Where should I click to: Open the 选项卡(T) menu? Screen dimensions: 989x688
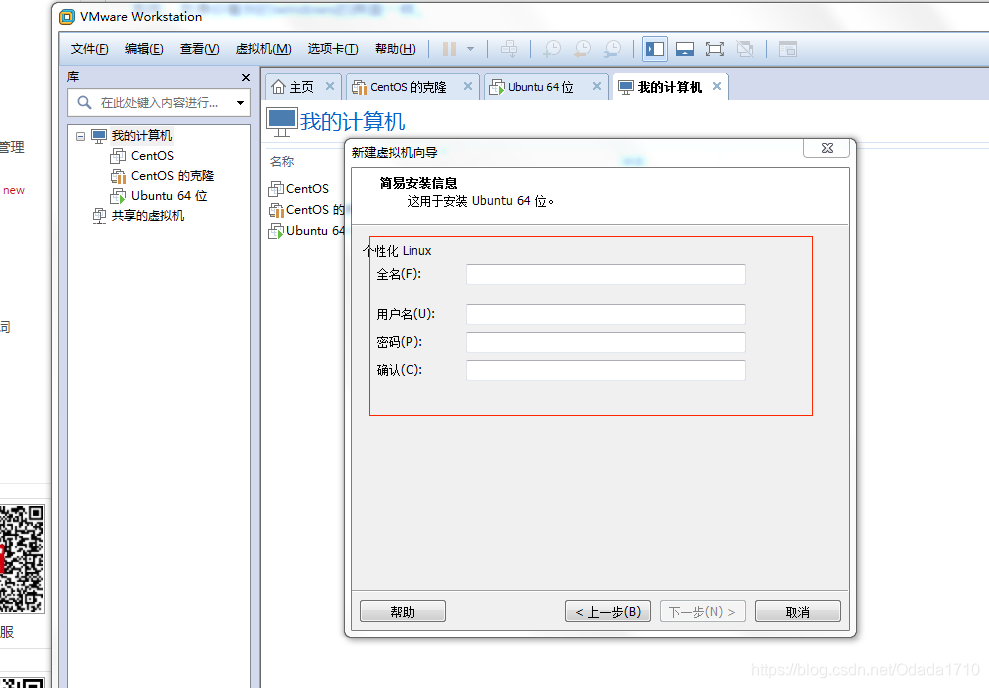(332, 49)
